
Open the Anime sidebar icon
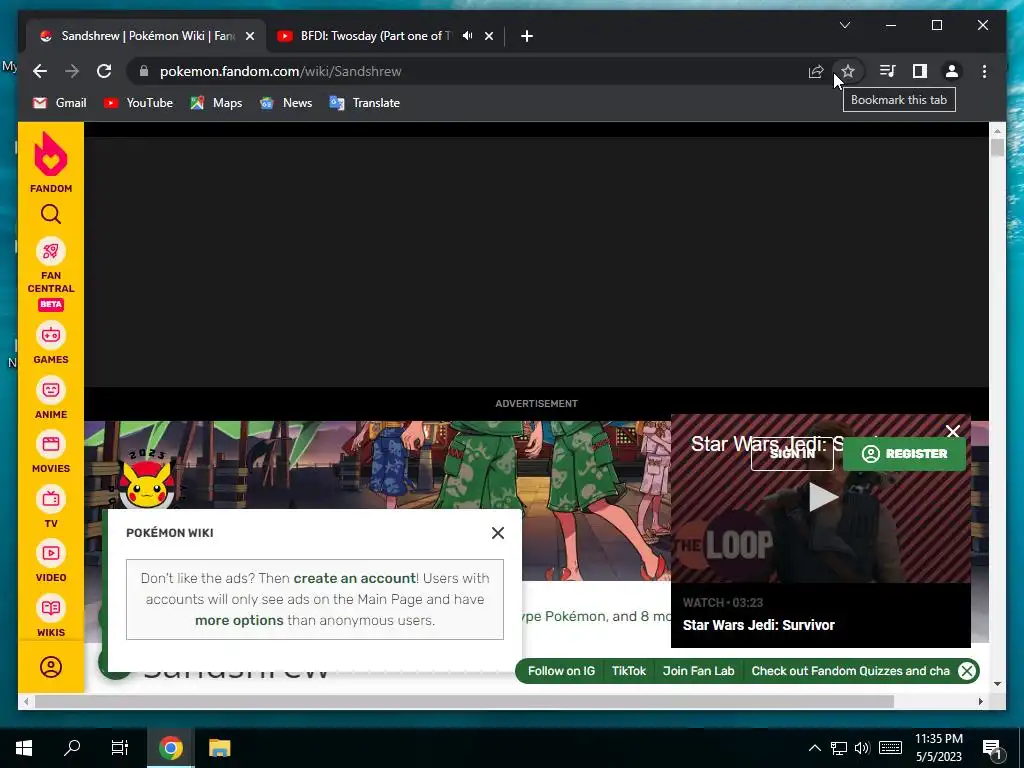[x=51, y=391]
